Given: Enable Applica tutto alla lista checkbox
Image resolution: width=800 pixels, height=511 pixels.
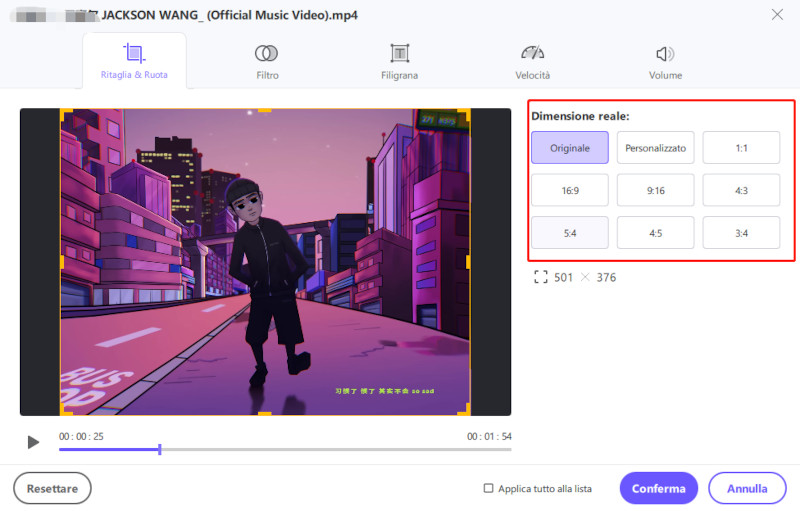Looking at the screenshot, I should coord(488,488).
